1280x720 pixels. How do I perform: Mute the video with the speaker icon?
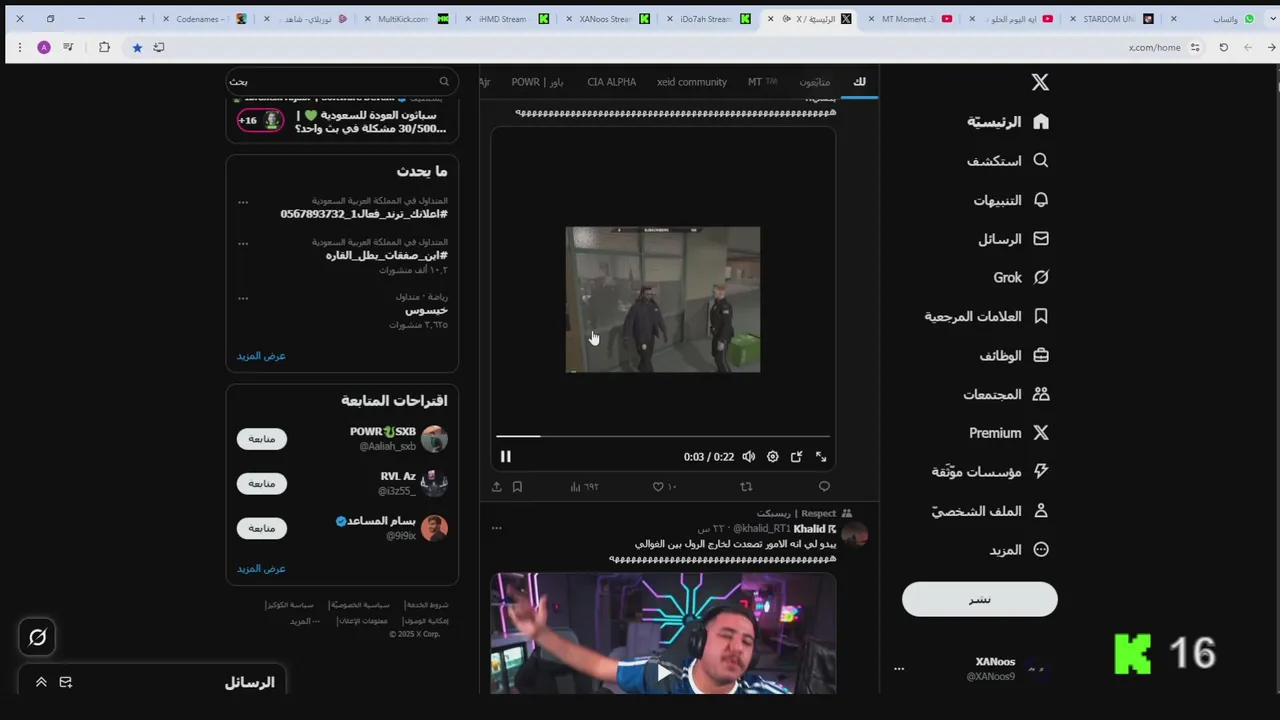tap(748, 457)
